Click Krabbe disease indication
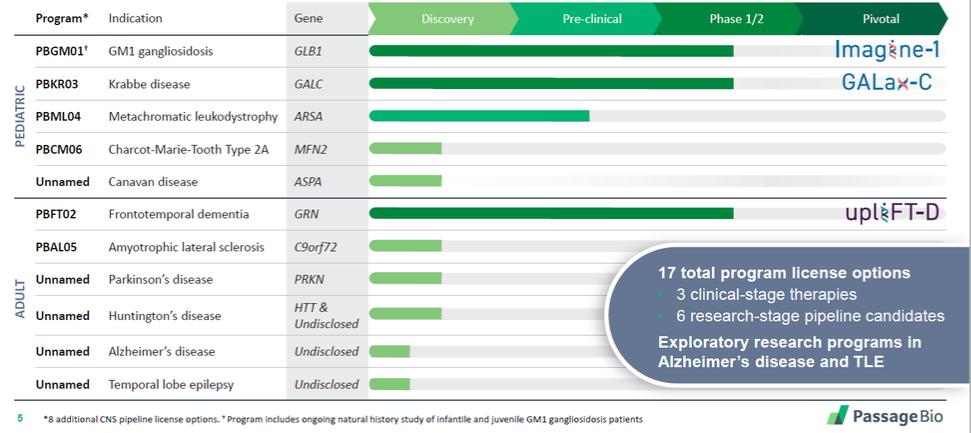This screenshot has width=971, height=433. coord(149,84)
